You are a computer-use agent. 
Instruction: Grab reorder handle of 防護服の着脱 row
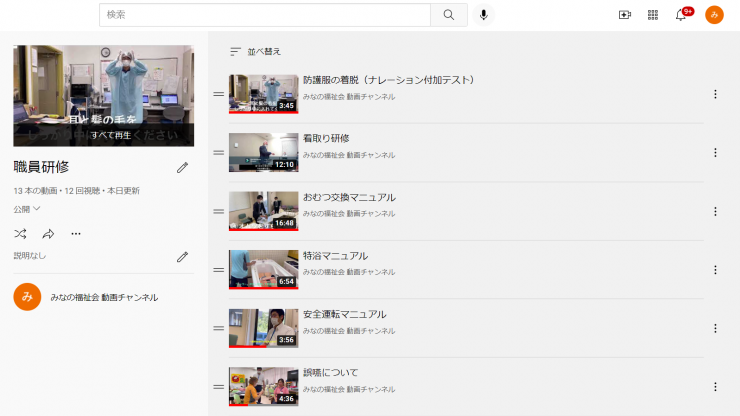(219, 94)
